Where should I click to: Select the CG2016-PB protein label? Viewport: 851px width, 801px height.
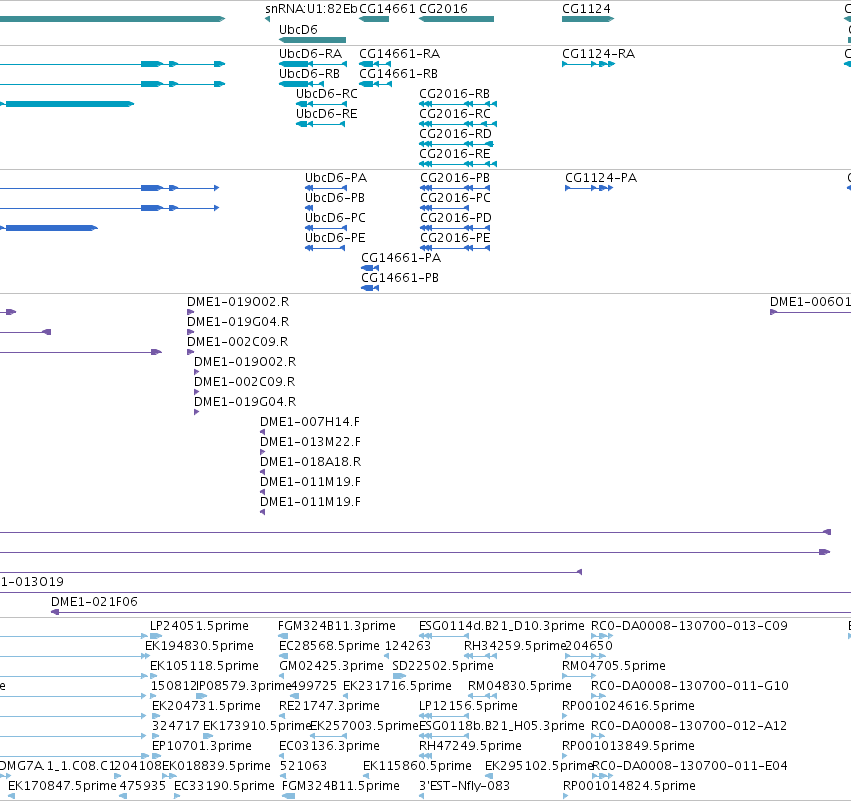tap(455, 178)
